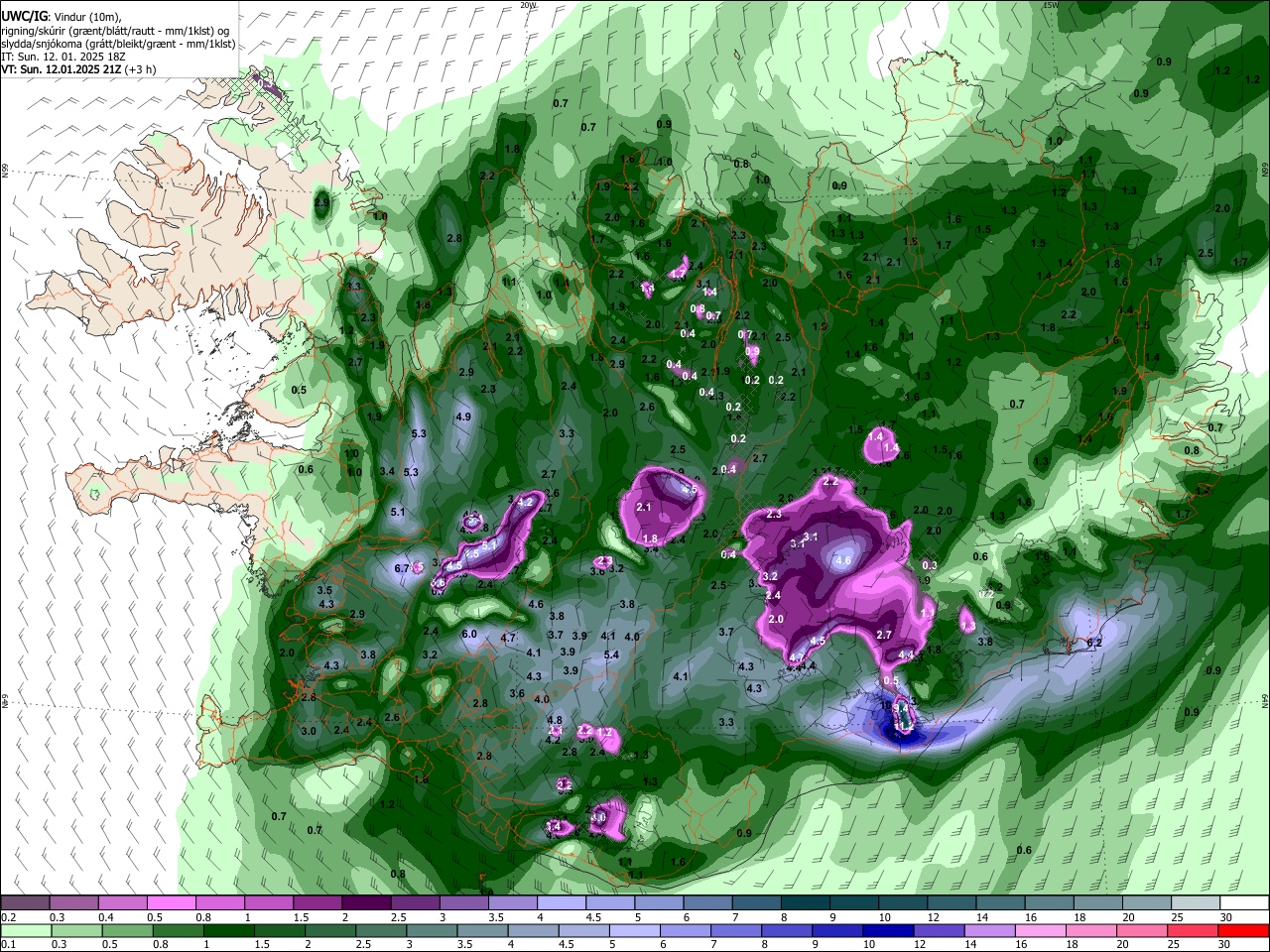Viewport: 1270px width, 952px height.
Task: Pick the crimson rain swatch between 25 and 30
Action: (1191, 930)
